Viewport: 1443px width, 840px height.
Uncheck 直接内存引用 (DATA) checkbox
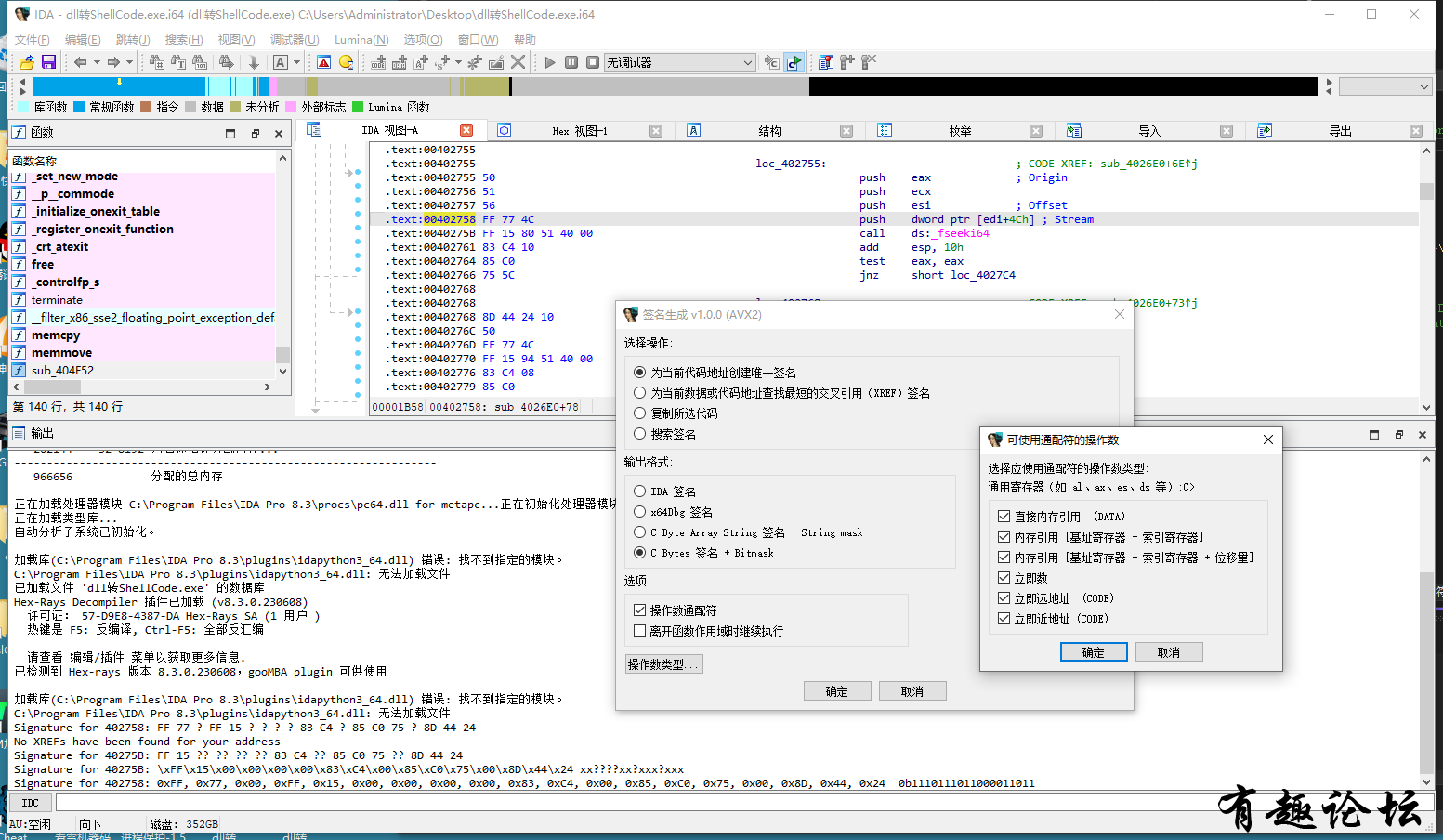(x=1004, y=516)
